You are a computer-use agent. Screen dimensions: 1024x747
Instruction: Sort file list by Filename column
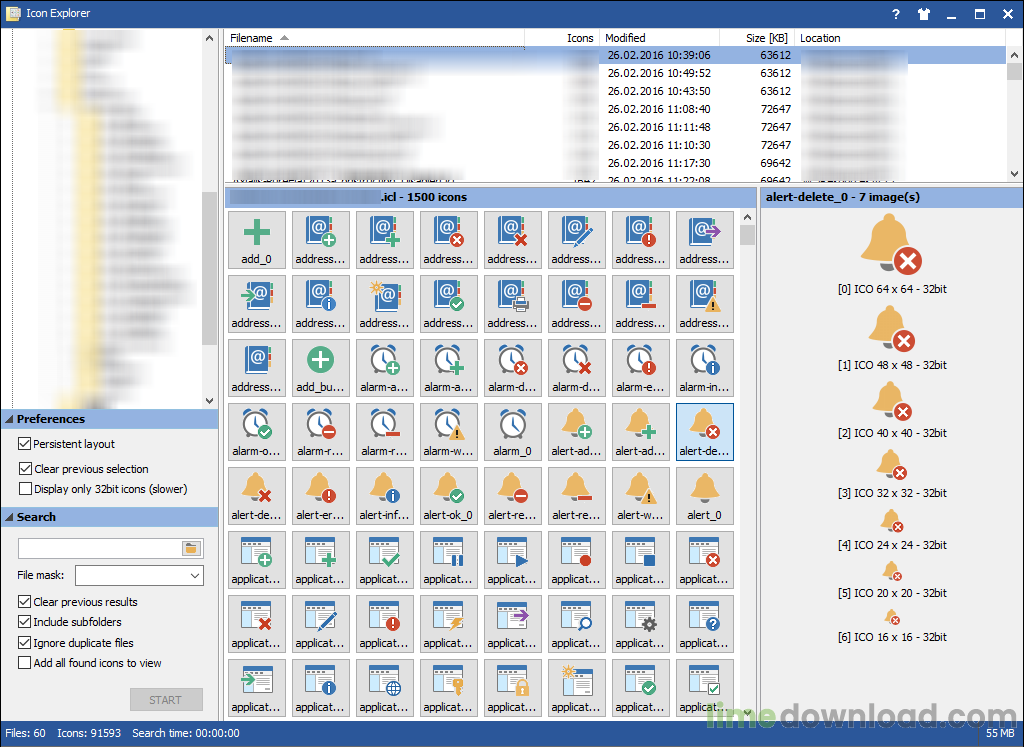click(252, 38)
